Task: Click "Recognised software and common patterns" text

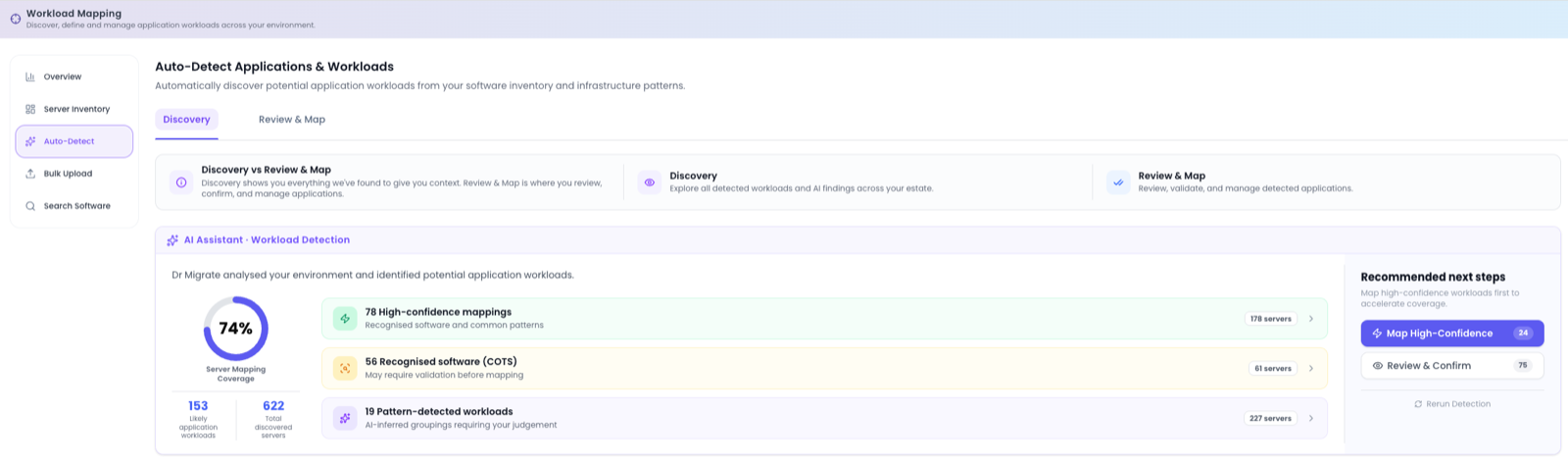Action: (x=454, y=325)
